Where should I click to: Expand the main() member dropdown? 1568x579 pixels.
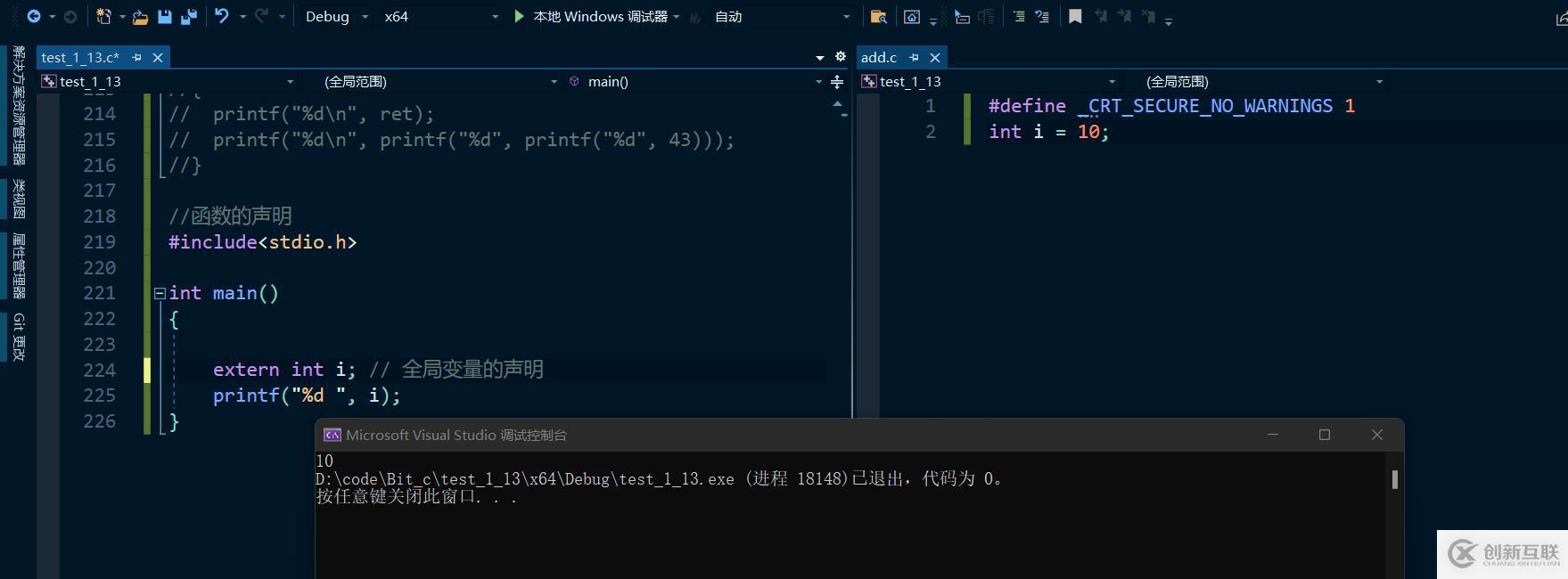tap(818, 82)
